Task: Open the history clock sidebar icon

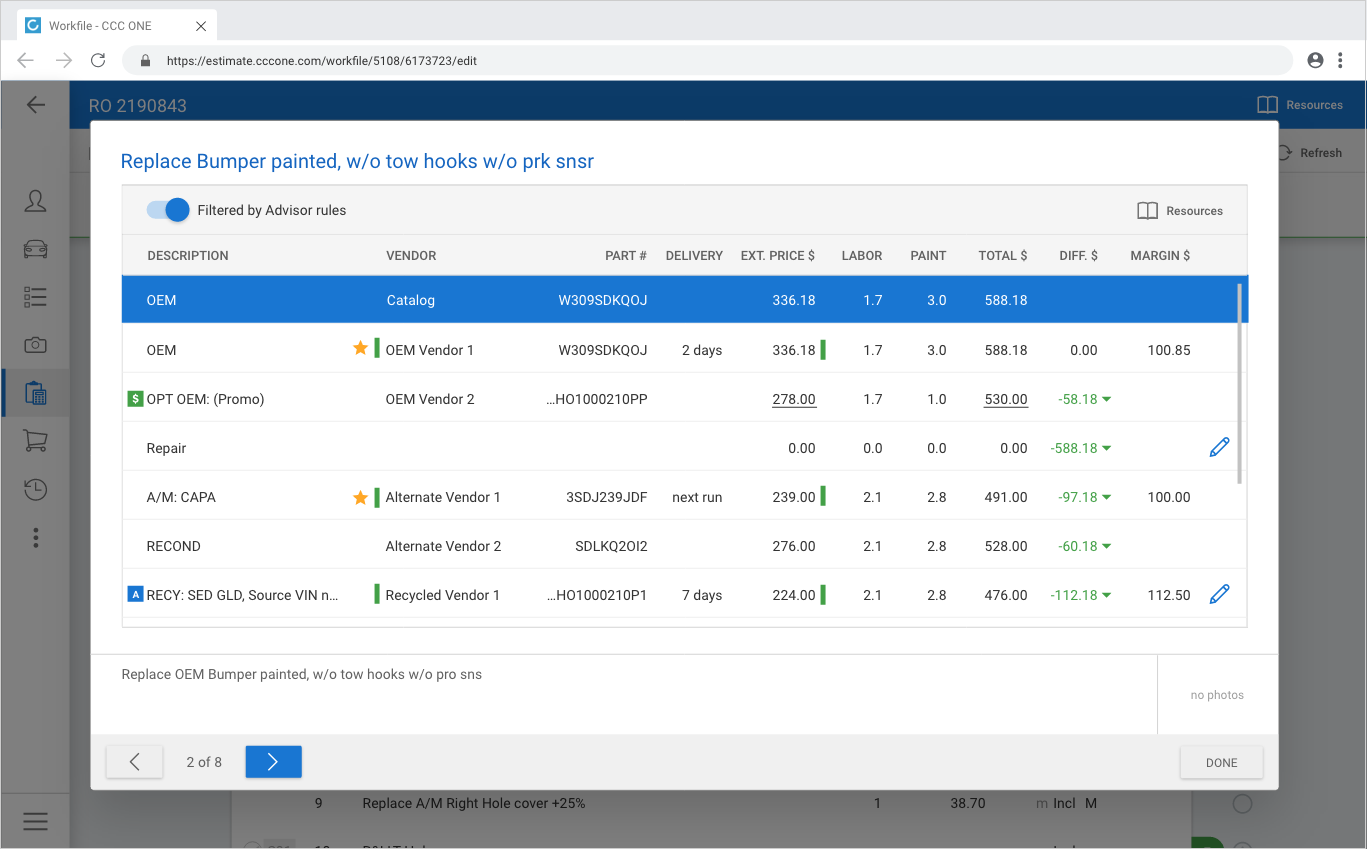Action: pos(35,489)
